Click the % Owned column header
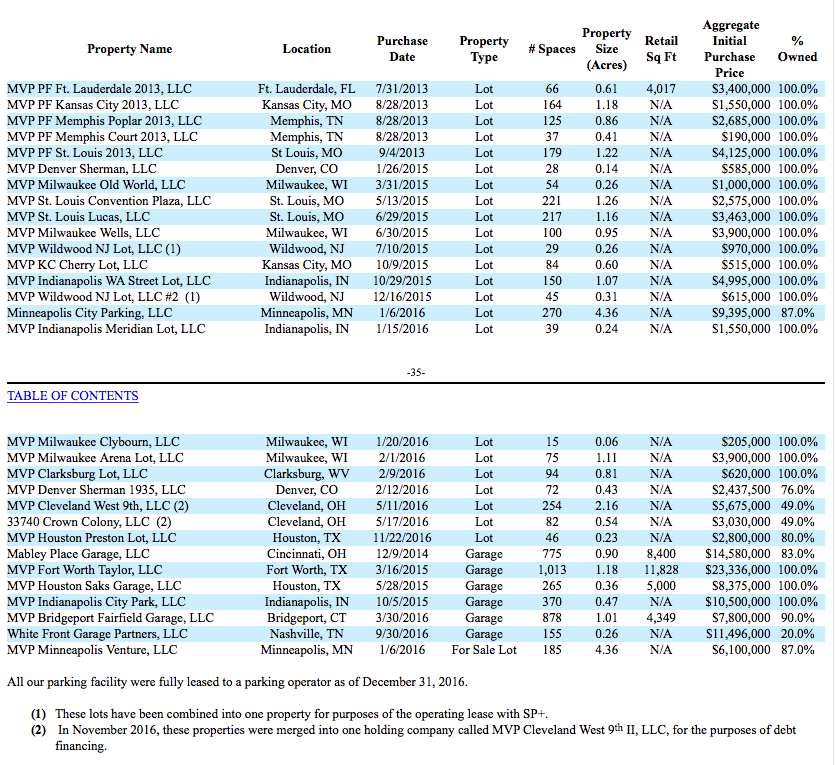 [x=797, y=49]
